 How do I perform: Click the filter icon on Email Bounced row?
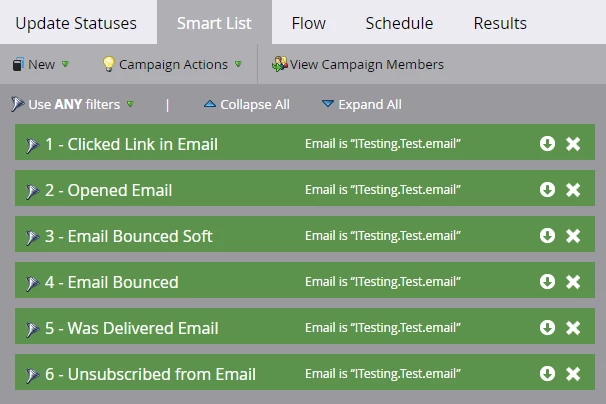pos(32,283)
